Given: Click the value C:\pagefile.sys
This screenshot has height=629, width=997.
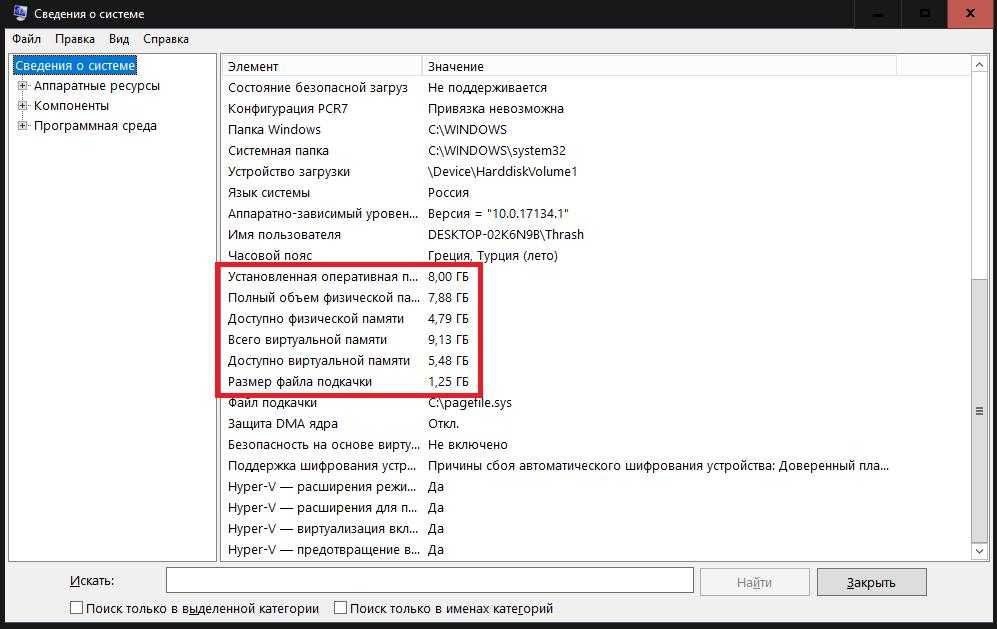Looking at the screenshot, I should click(470, 403).
